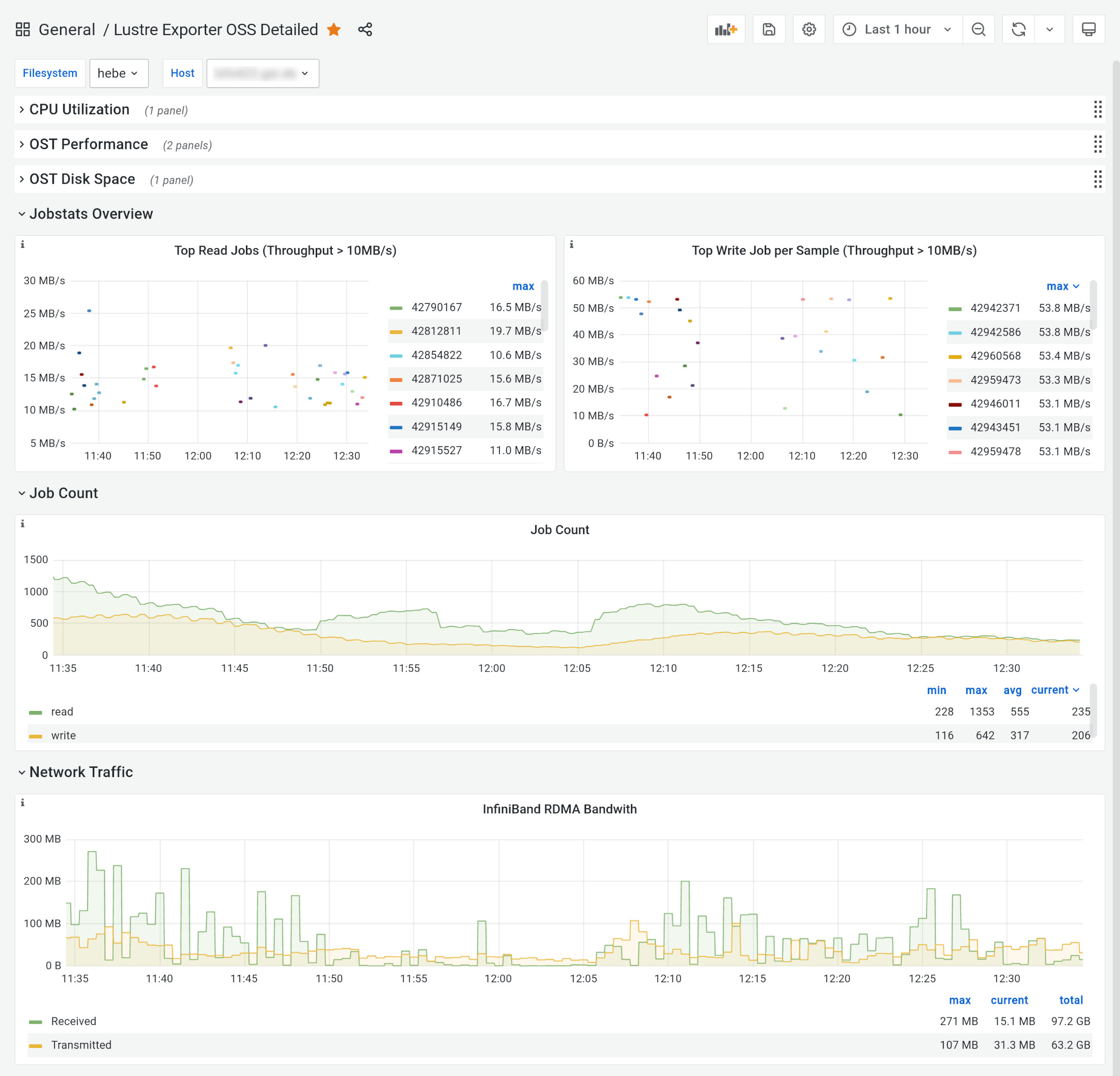Click the yellow 42960568 legend color swatch
The height and width of the screenshot is (1076, 1120).
click(955, 357)
